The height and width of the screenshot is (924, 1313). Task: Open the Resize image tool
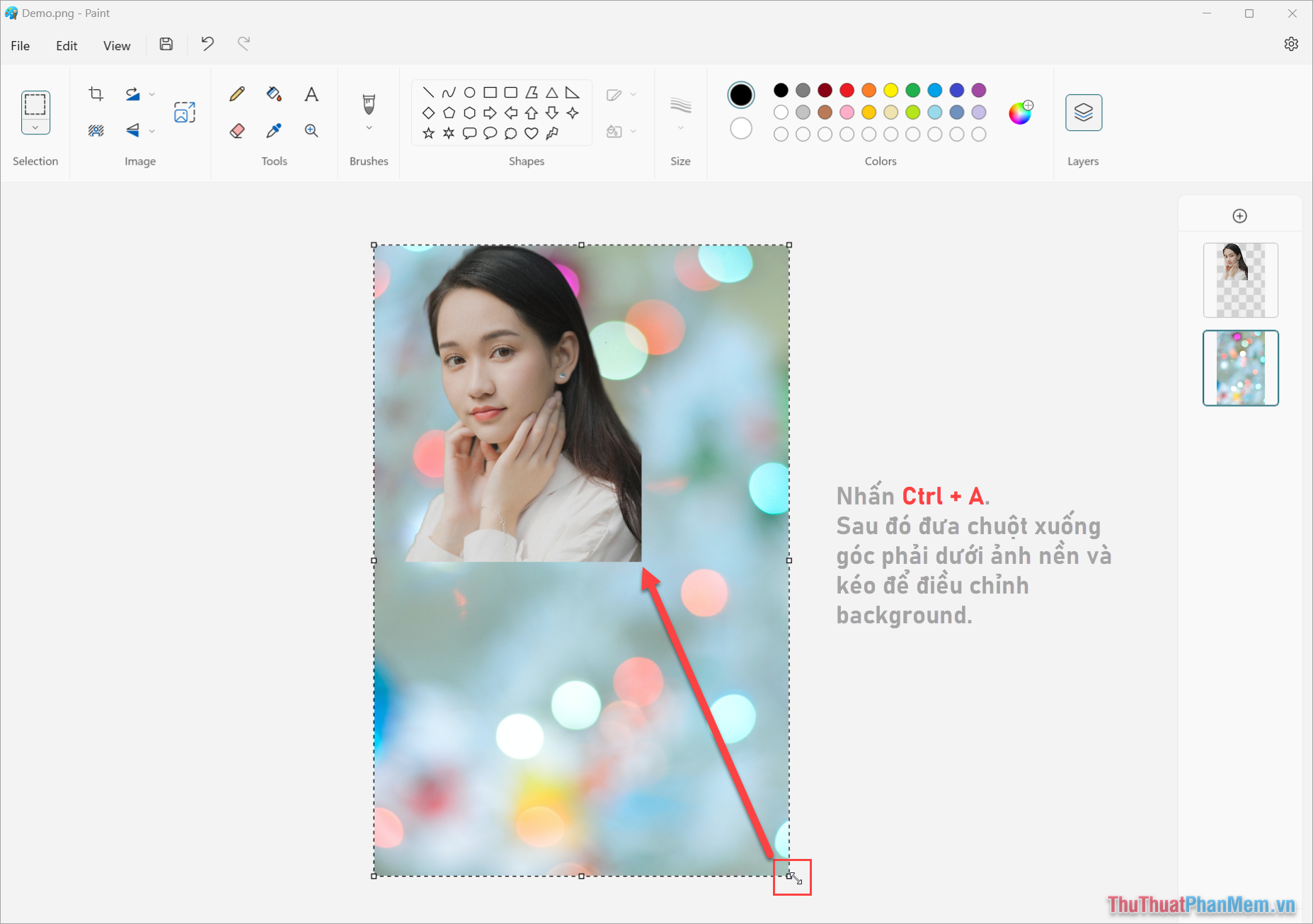[184, 112]
